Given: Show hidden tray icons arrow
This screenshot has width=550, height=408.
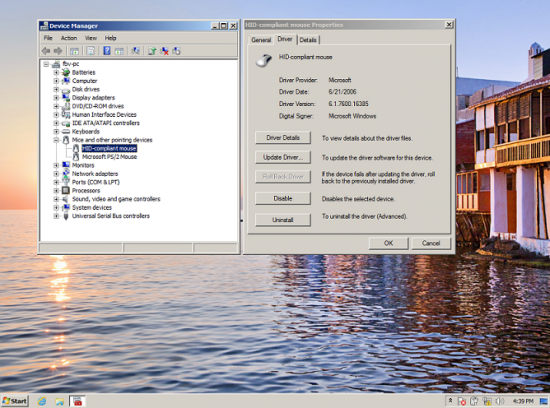Looking at the screenshot, I should coord(450,400).
